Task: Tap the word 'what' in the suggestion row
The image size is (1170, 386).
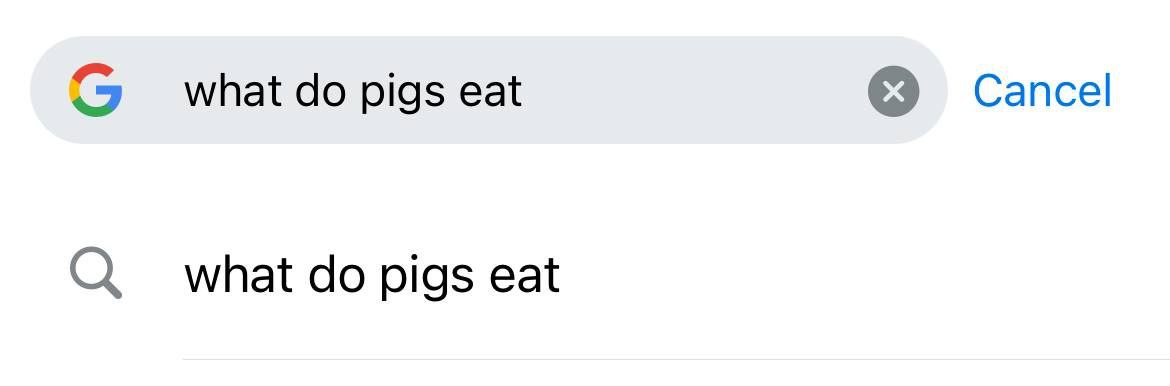Action: click(x=238, y=274)
